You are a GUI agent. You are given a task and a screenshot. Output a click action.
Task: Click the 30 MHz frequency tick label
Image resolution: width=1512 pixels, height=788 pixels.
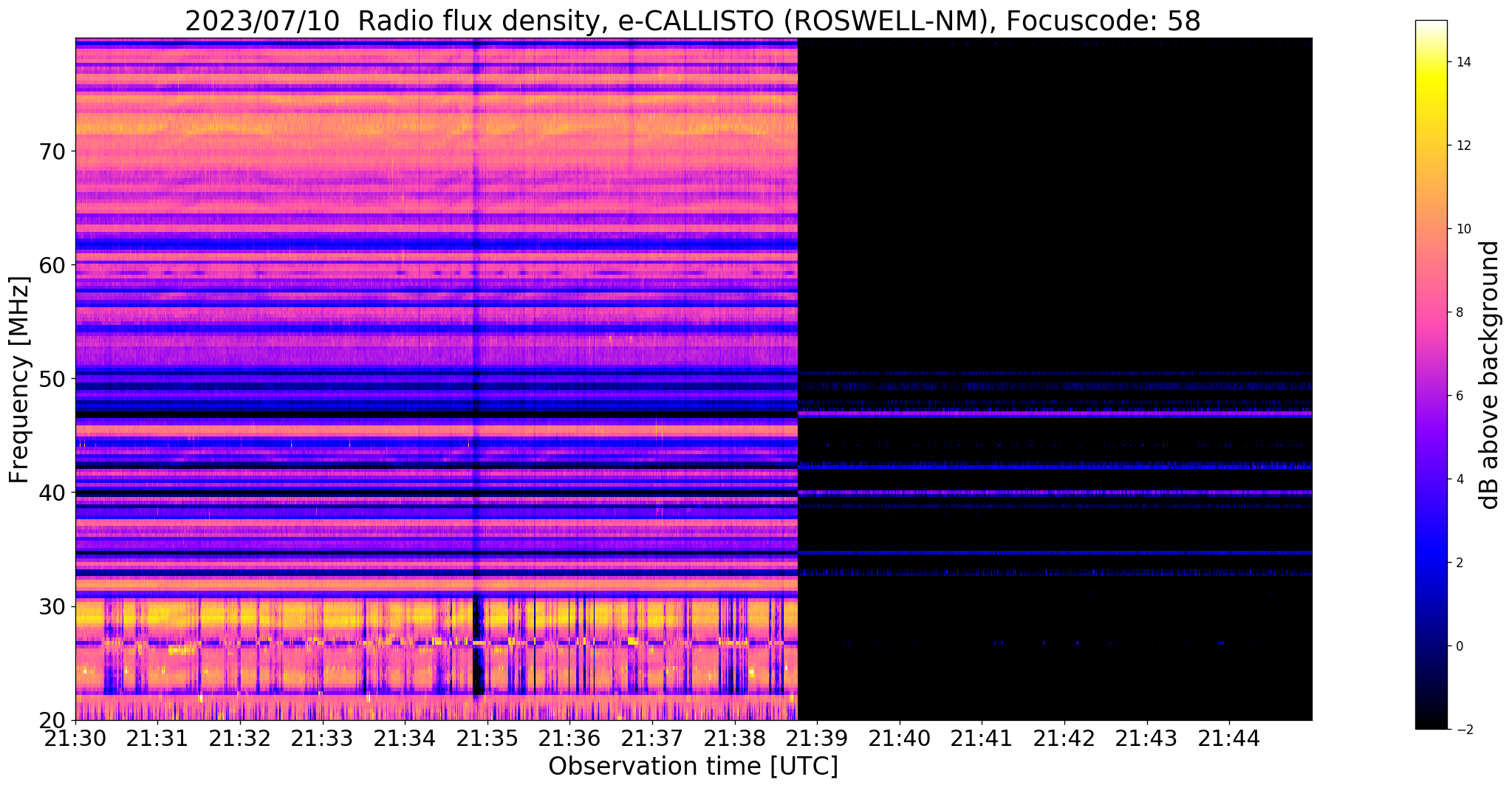coord(51,606)
